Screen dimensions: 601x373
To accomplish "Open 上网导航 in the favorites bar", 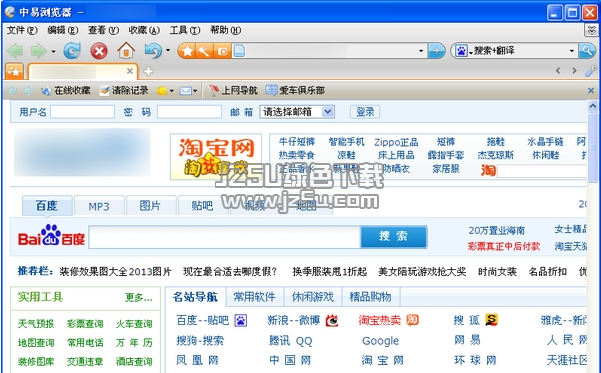I will point(233,90).
